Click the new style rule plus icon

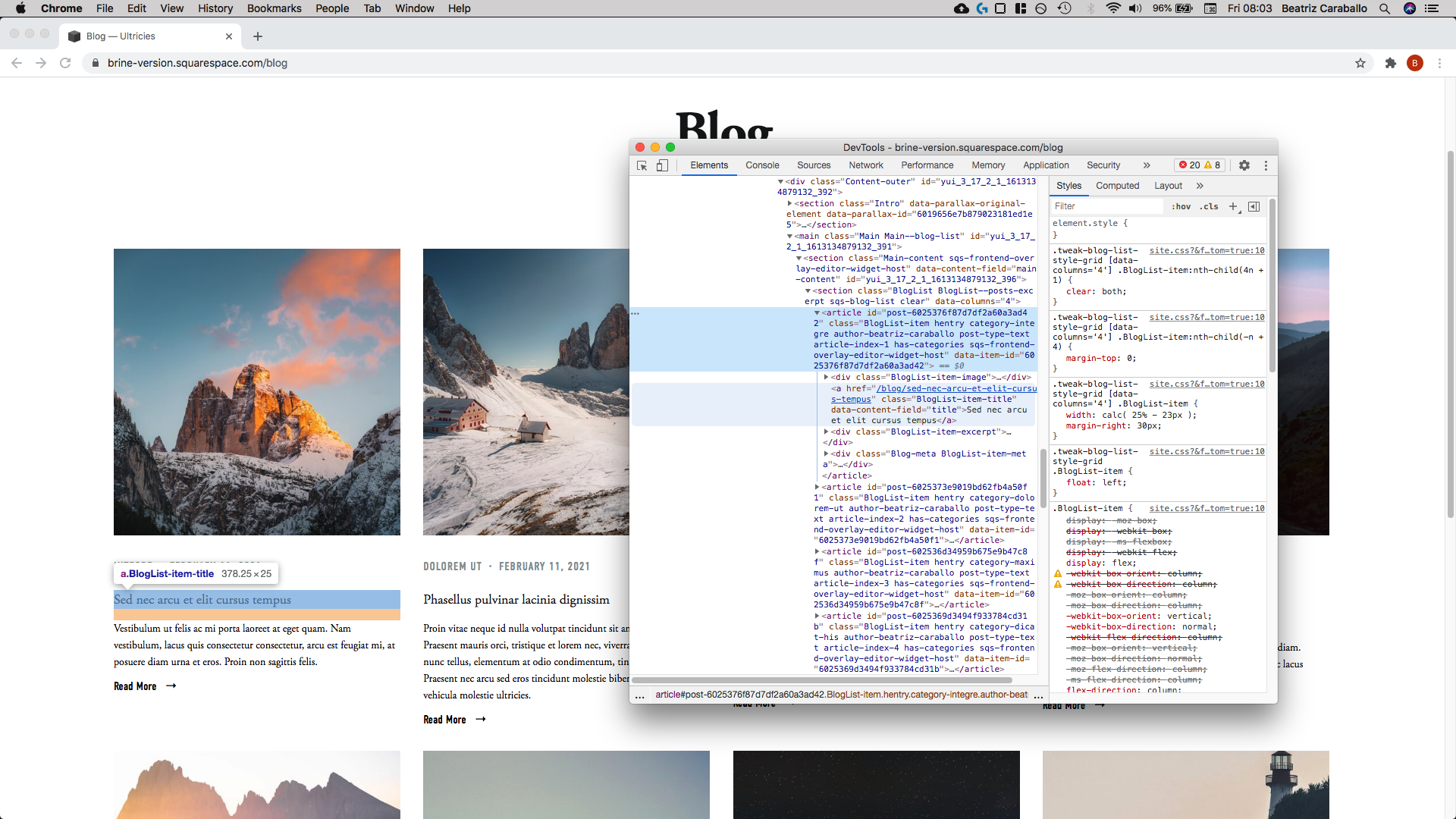pos(1233,206)
